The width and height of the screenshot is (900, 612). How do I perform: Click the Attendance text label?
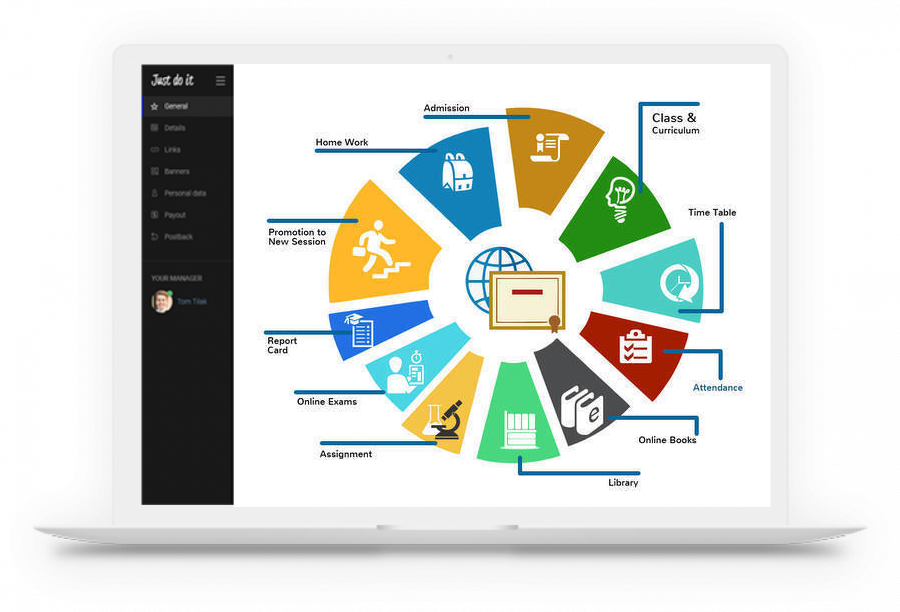click(x=717, y=387)
